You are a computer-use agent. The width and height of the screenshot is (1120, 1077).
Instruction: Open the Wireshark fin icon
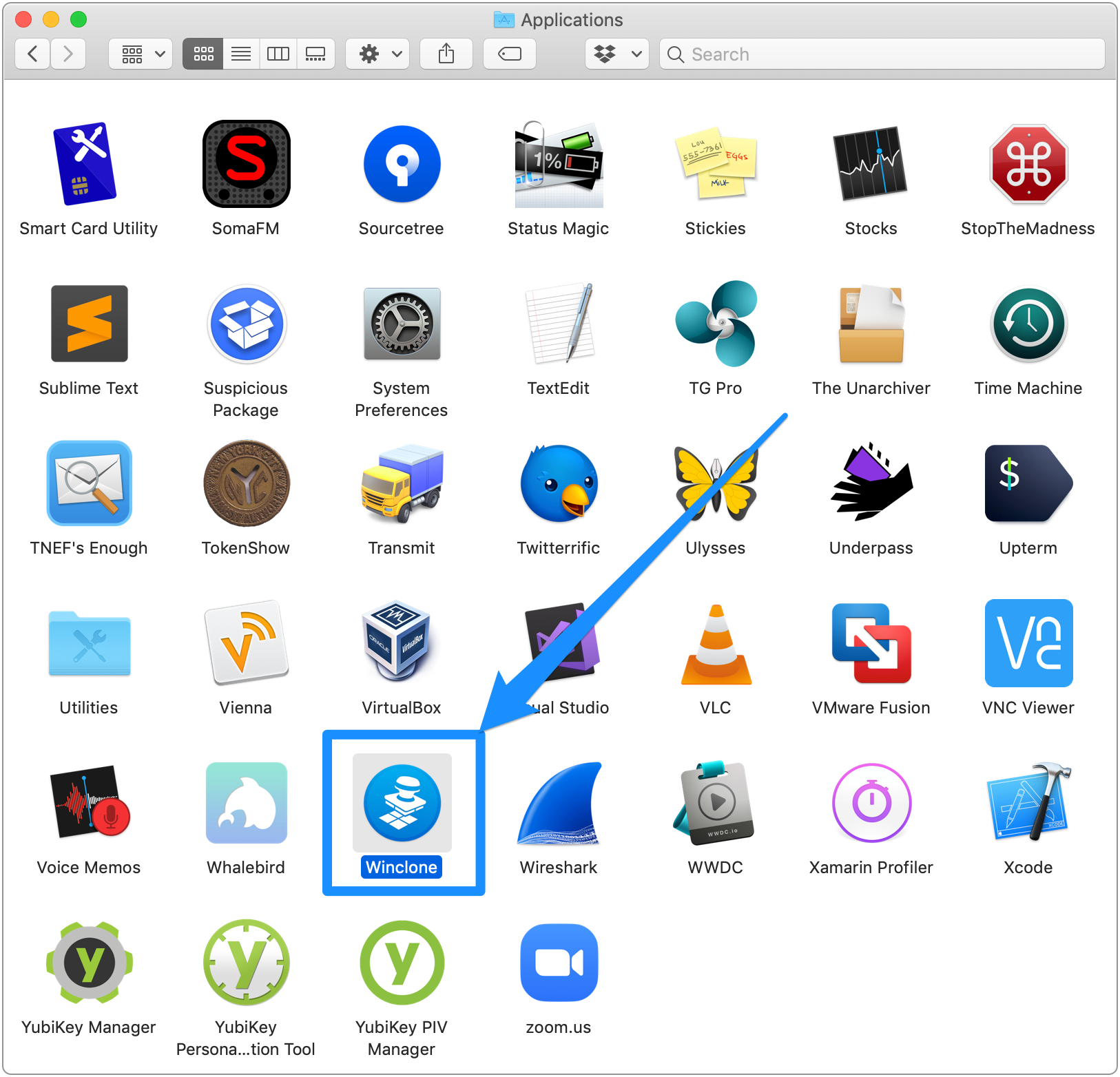click(559, 803)
